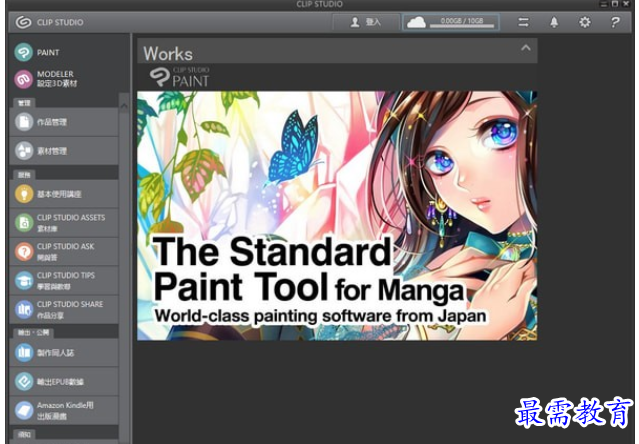Click the CLIP STUDIO logo icon

(23, 22)
